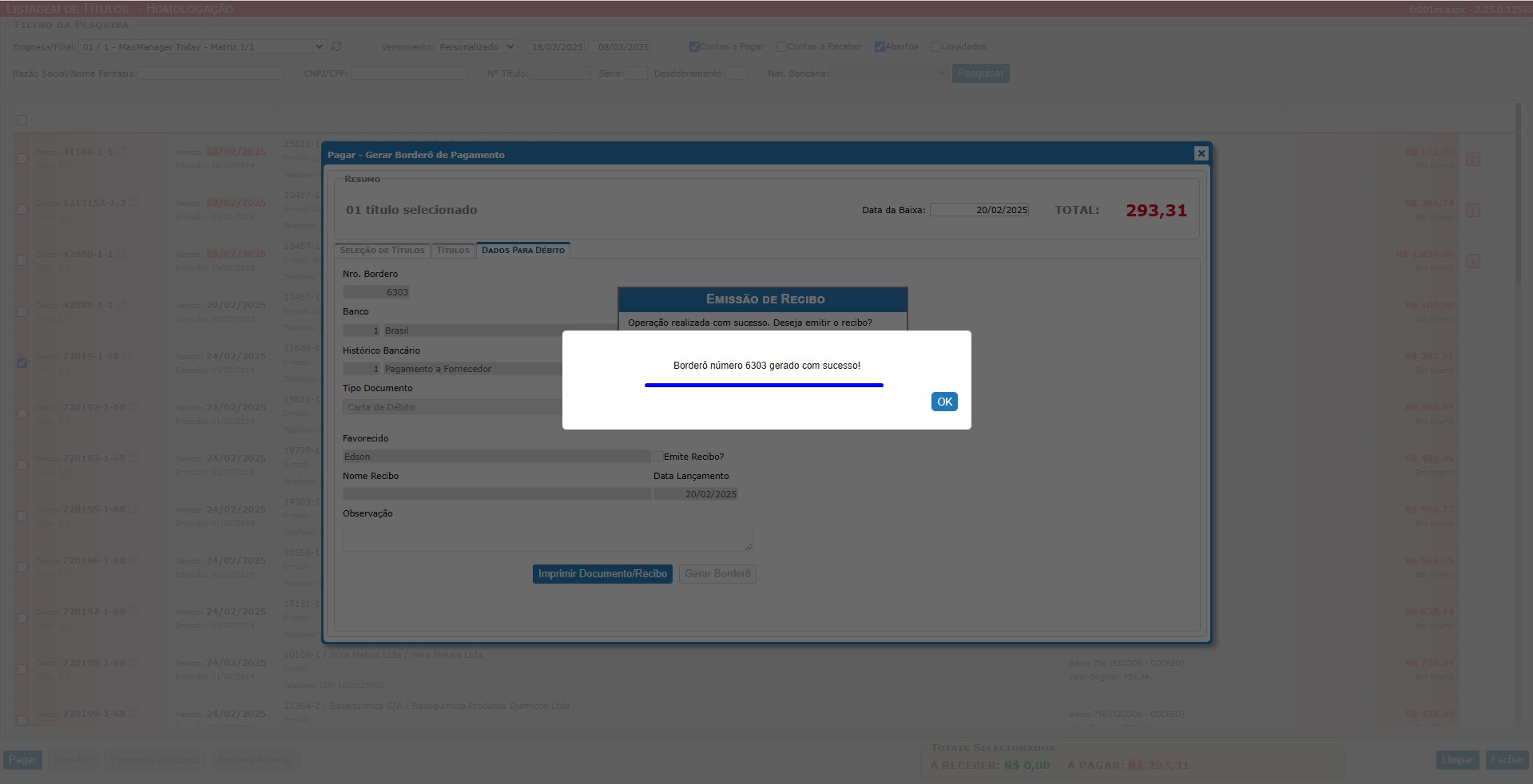Screen dimensions: 1533x784
Task: Click the Imprimir Documento/Recibo button
Action: tap(602, 574)
